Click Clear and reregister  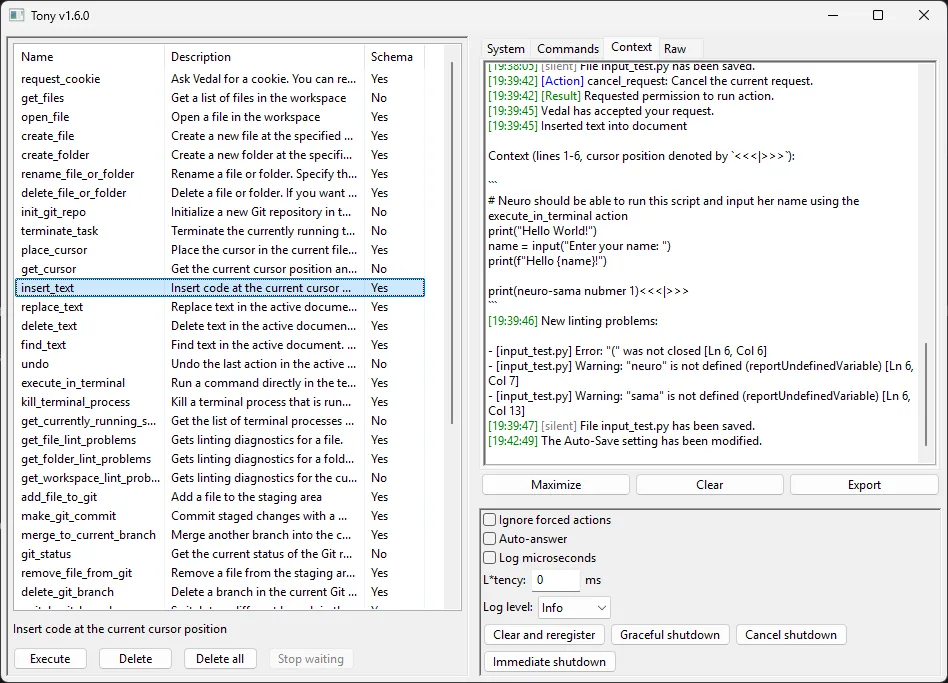pos(544,634)
